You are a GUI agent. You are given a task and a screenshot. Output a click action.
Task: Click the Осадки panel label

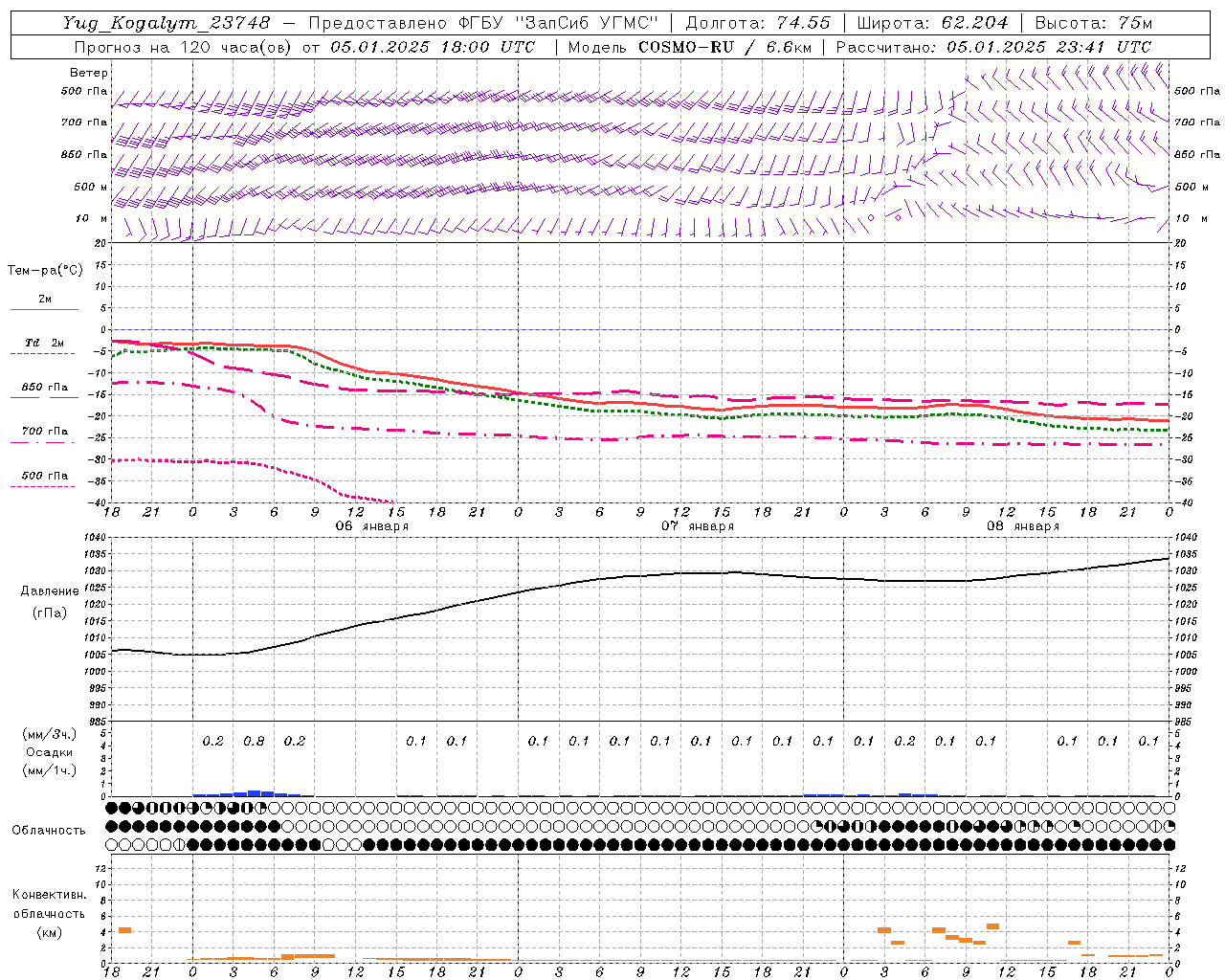click(x=50, y=752)
